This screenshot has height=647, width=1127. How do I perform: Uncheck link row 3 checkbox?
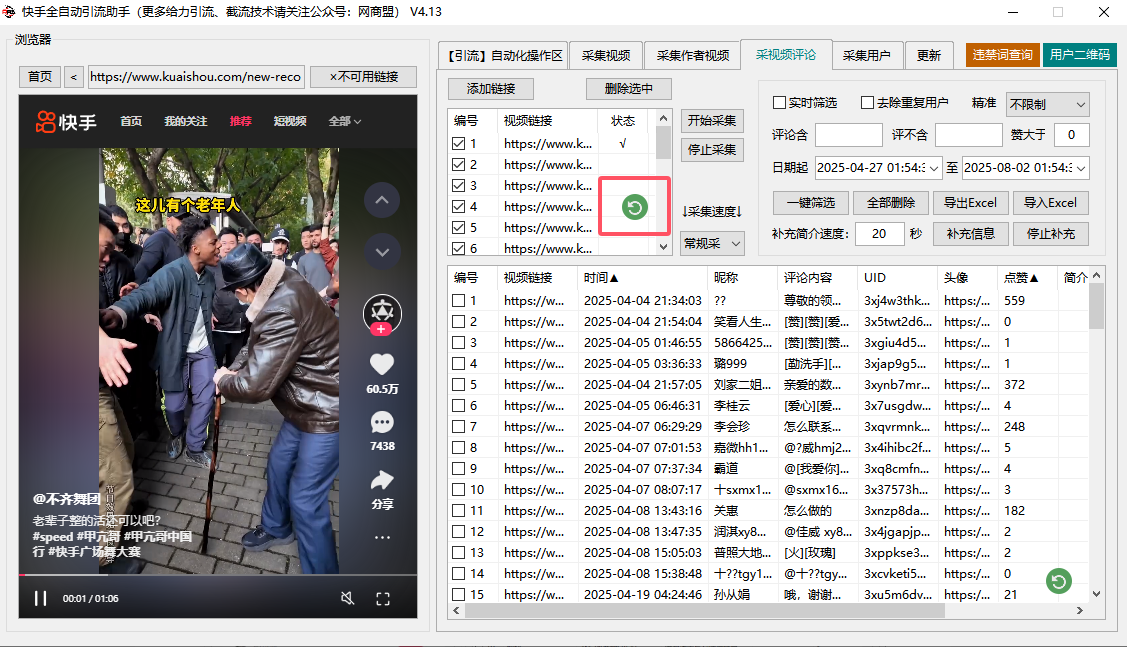point(459,185)
